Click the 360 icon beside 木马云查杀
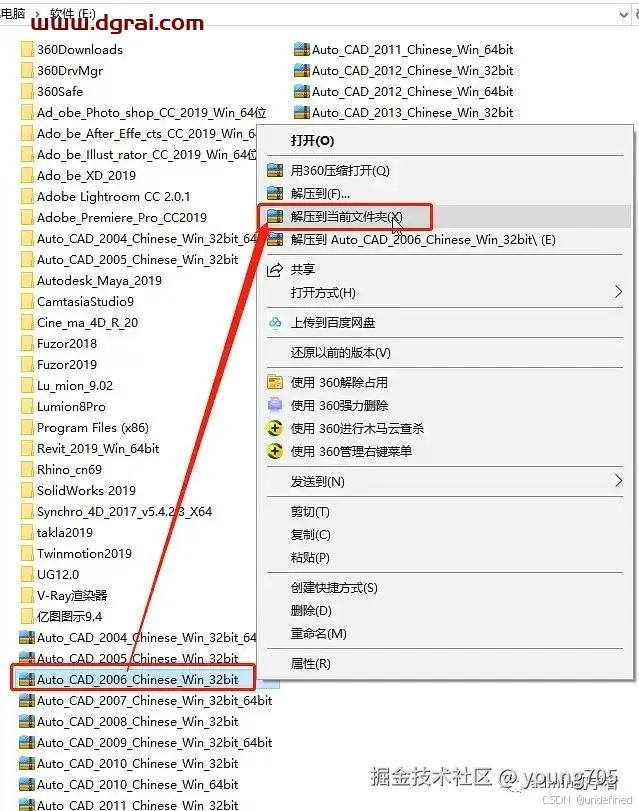The image size is (639, 811). coord(275,429)
